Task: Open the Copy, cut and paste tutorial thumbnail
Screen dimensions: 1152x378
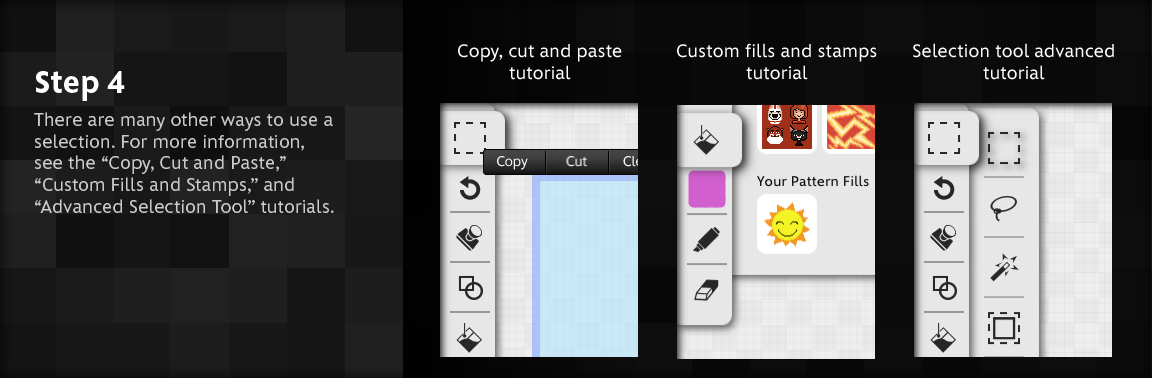Action: (x=539, y=230)
